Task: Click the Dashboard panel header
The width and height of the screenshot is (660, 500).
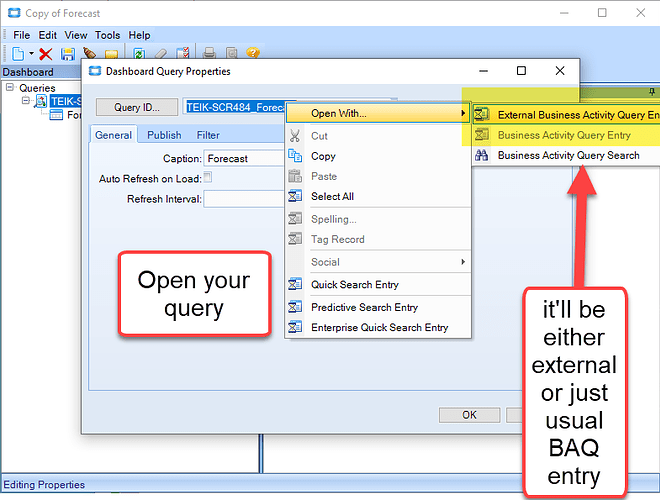Action: click(x=41, y=72)
